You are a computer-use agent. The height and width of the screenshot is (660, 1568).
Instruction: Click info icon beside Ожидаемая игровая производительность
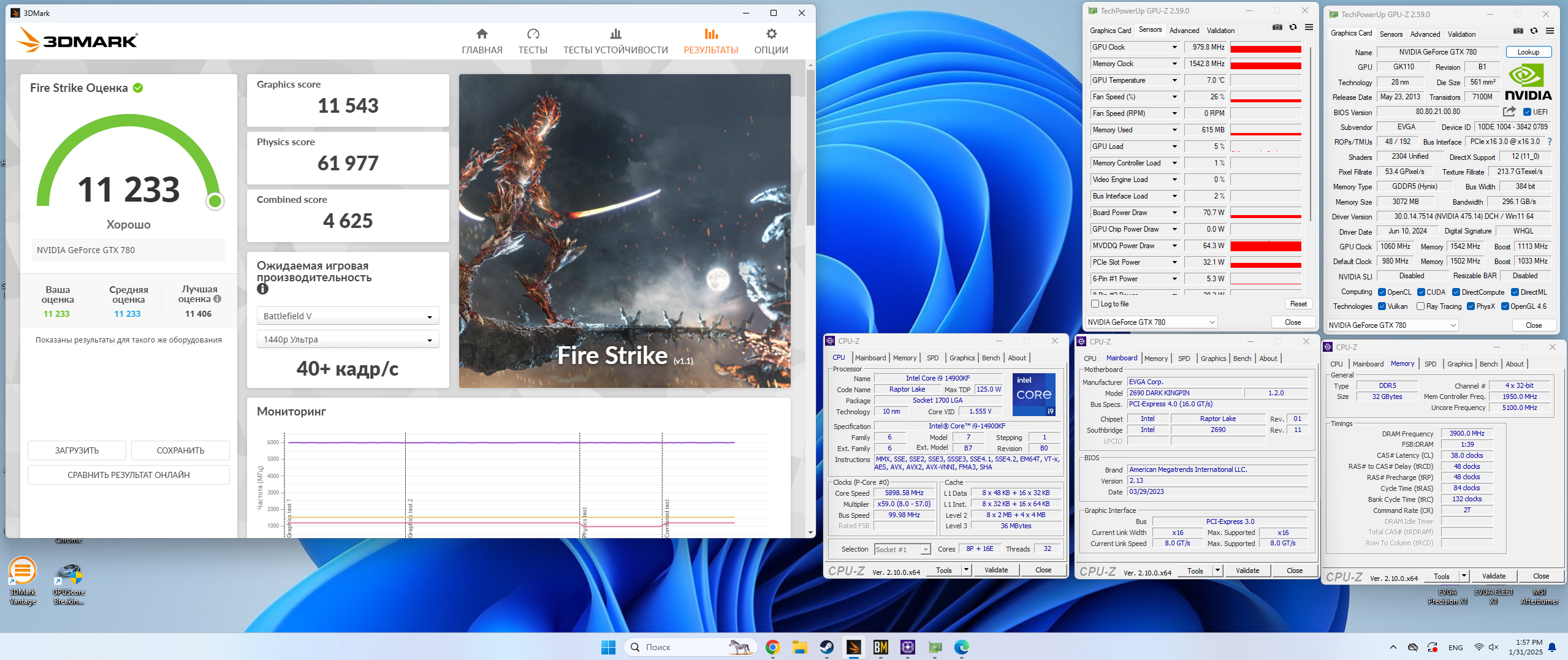(x=263, y=289)
